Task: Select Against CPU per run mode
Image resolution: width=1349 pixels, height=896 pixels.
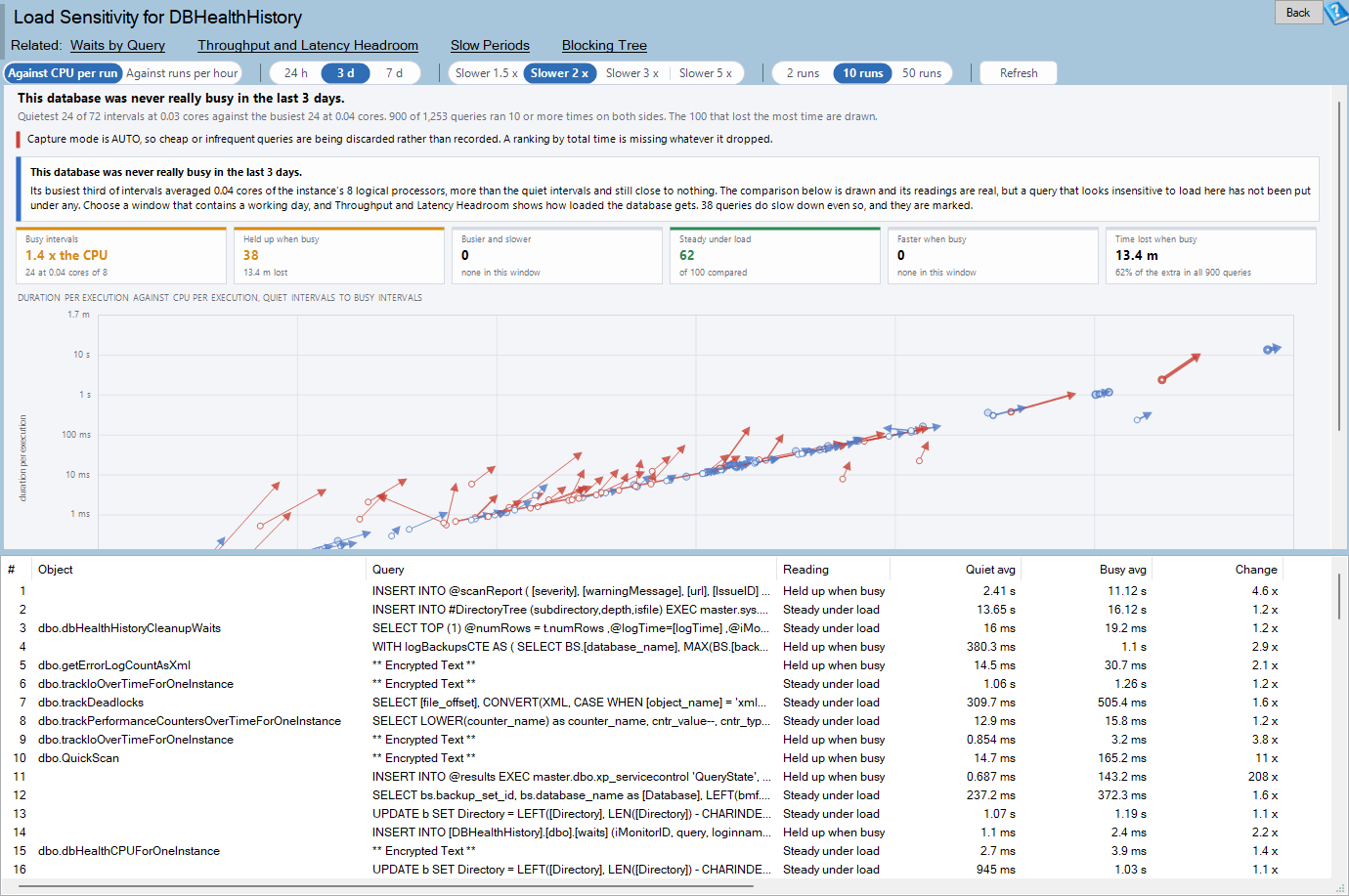Action: click(63, 73)
